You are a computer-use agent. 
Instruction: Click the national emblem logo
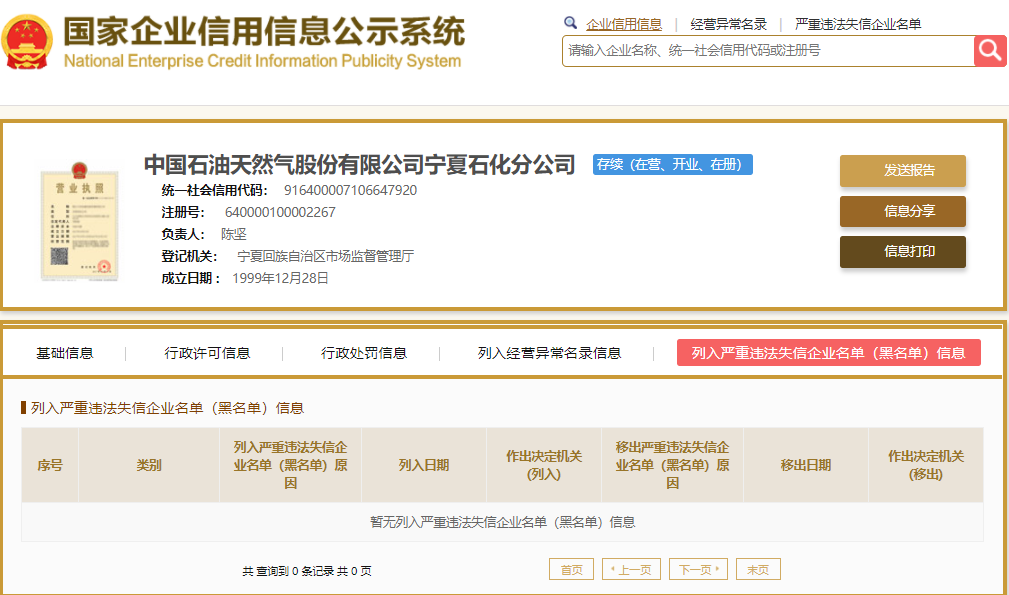tap(26, 42)
